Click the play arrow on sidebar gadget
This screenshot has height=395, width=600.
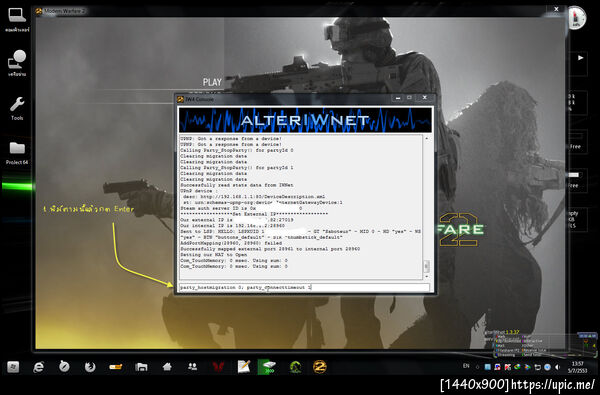click(581, 58)
